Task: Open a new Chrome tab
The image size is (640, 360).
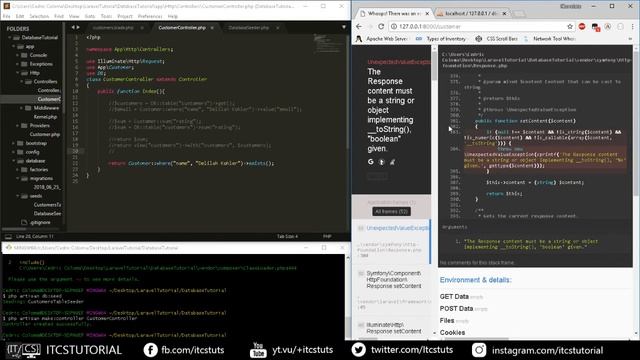Action: (x=519, y=14)
